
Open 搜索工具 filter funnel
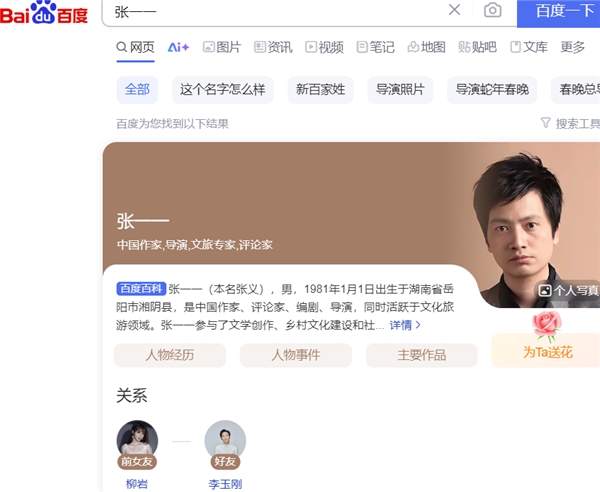coord(570,124)
